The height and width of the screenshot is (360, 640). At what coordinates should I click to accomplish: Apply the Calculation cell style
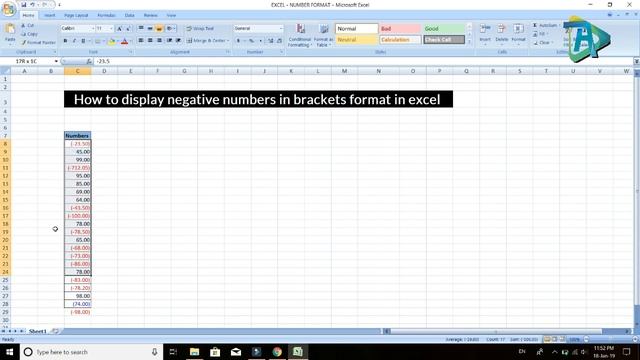(400, 40)
